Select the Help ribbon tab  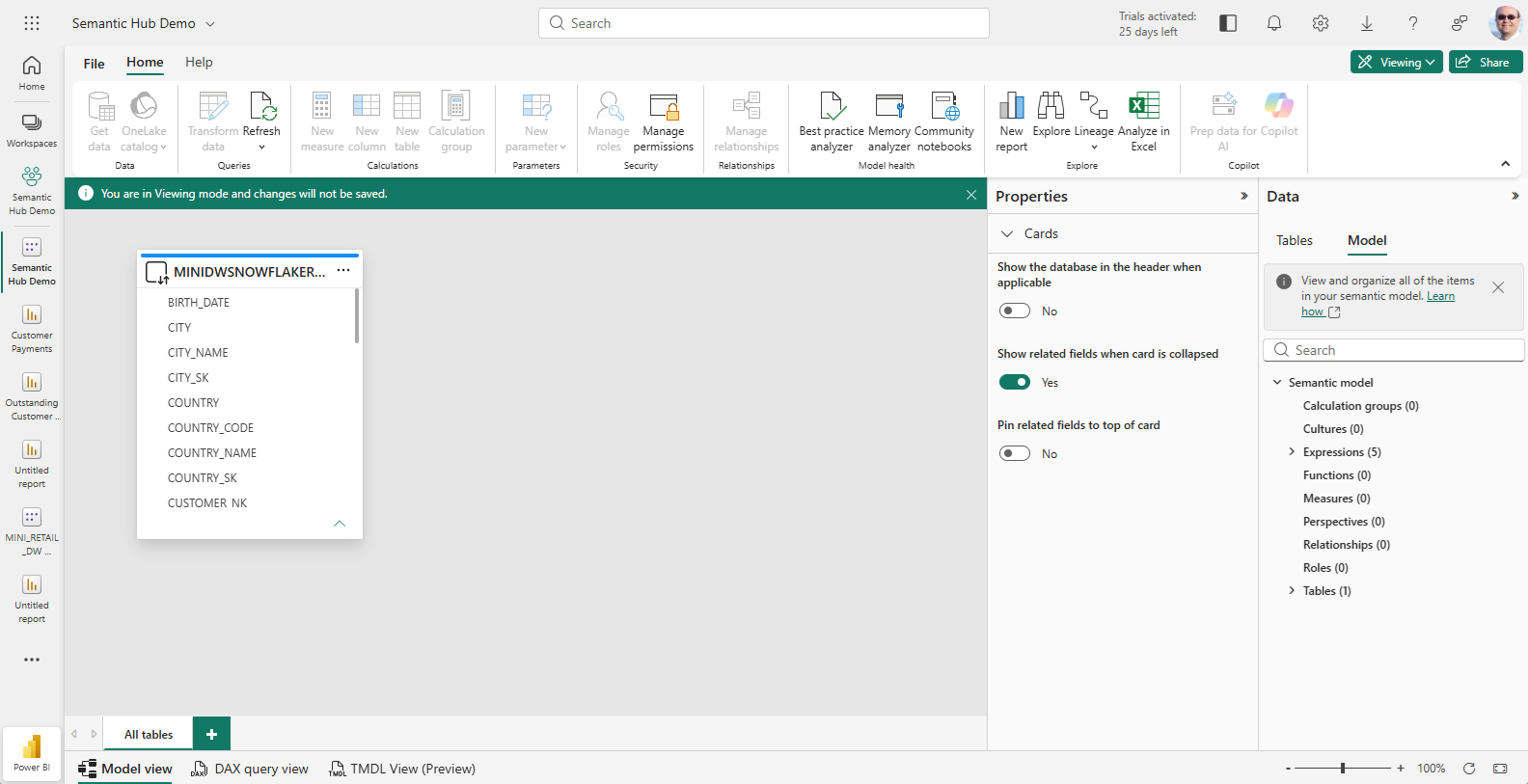(199, 63)
